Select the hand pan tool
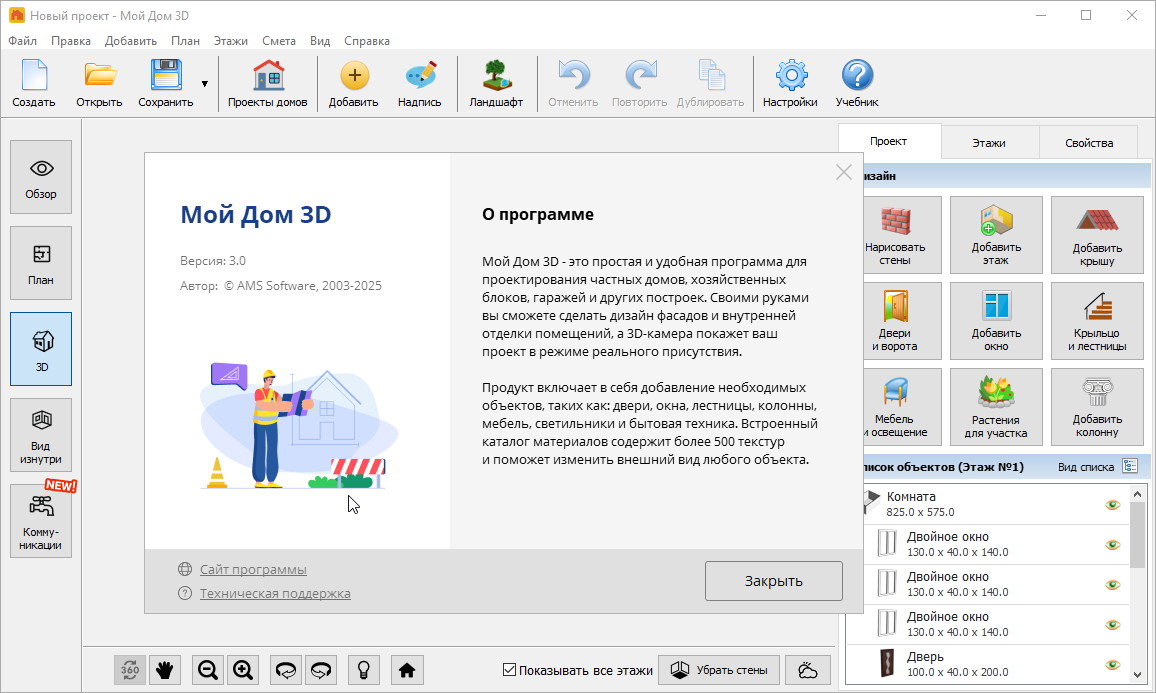 point(164,670)
